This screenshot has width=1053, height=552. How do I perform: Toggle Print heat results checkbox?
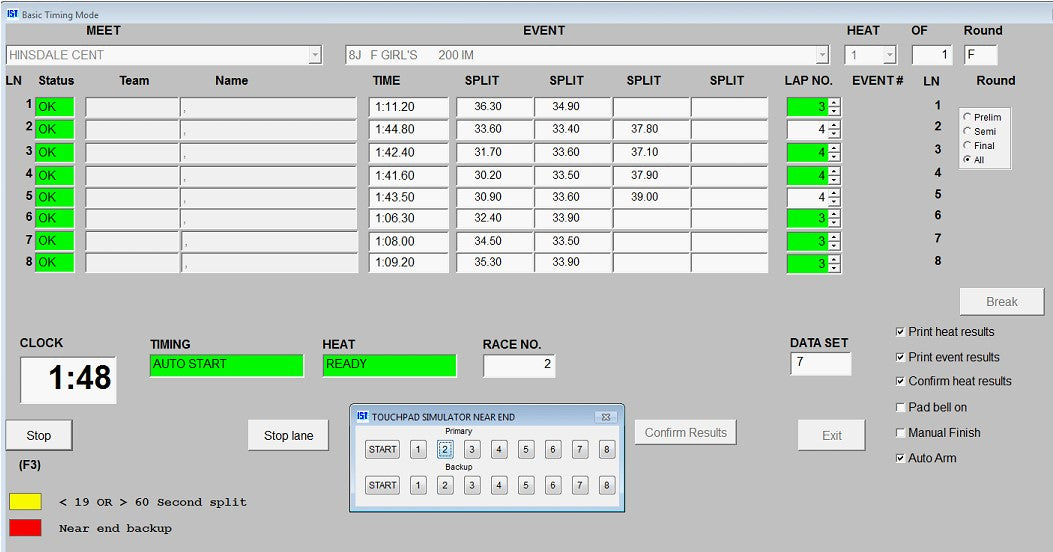click(x=901, y=332)
